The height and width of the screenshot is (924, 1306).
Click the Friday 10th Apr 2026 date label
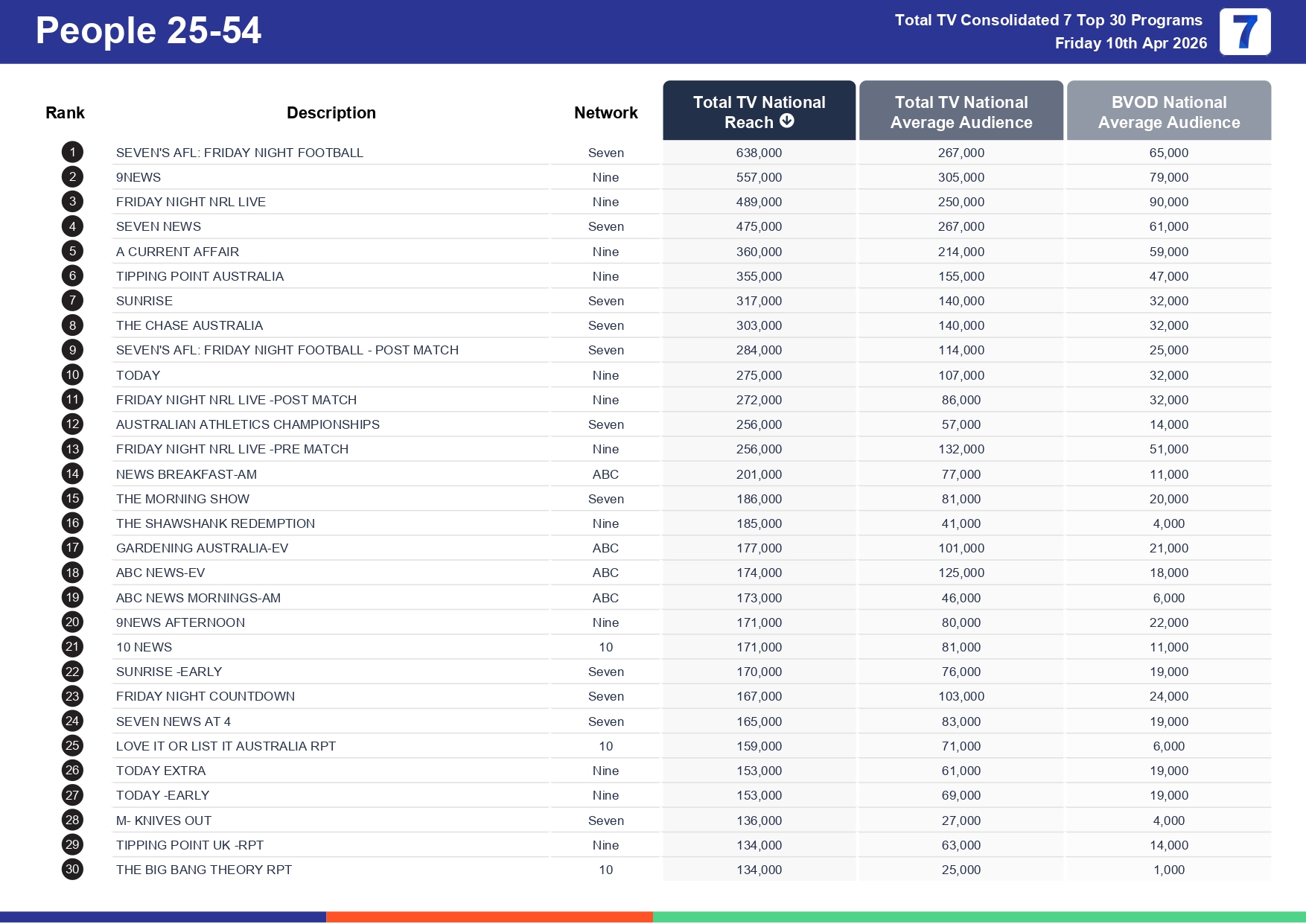[x=1130, y=43]
